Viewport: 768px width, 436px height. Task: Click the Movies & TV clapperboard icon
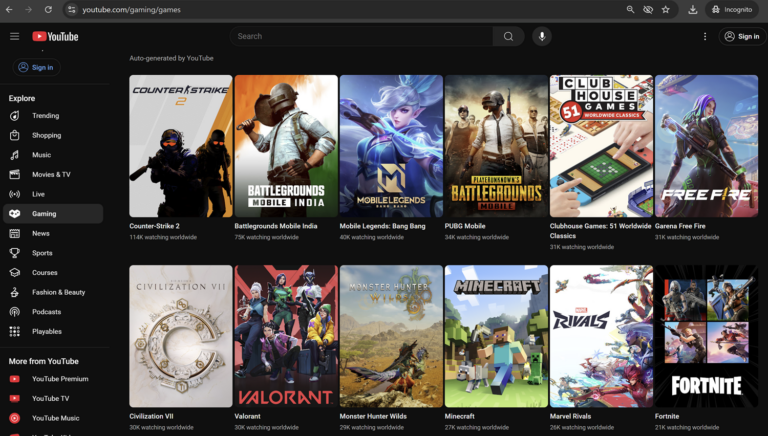15,174
